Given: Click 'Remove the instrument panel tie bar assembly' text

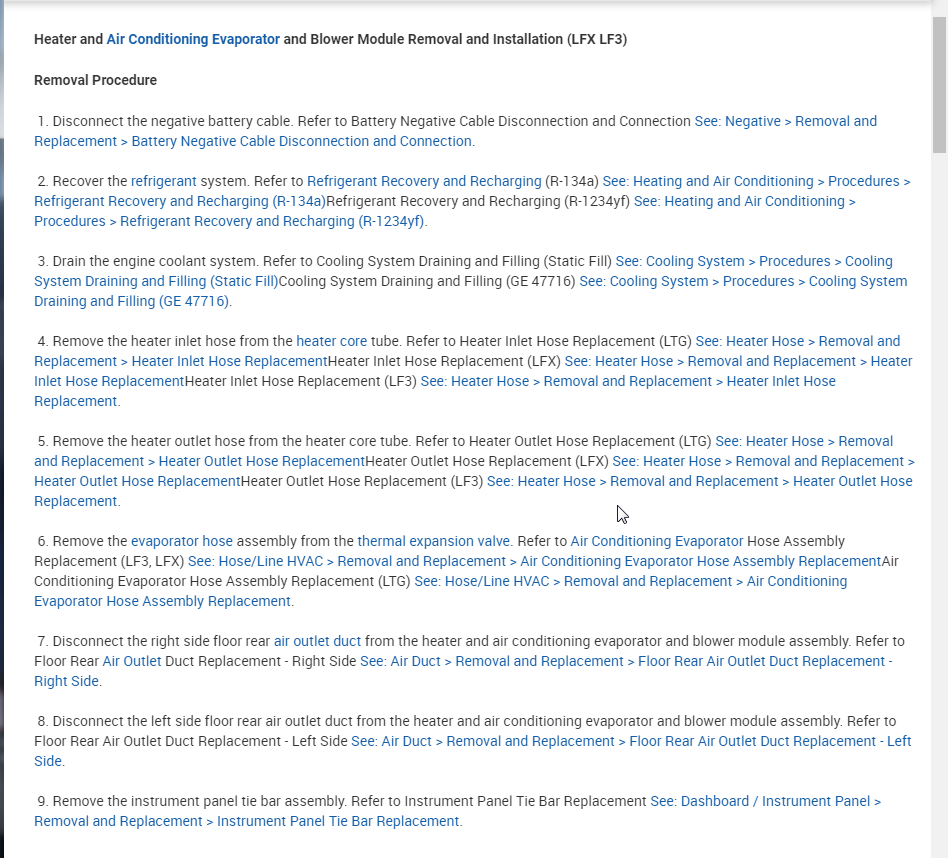Looking at the screenshot, I should point(200,801).
